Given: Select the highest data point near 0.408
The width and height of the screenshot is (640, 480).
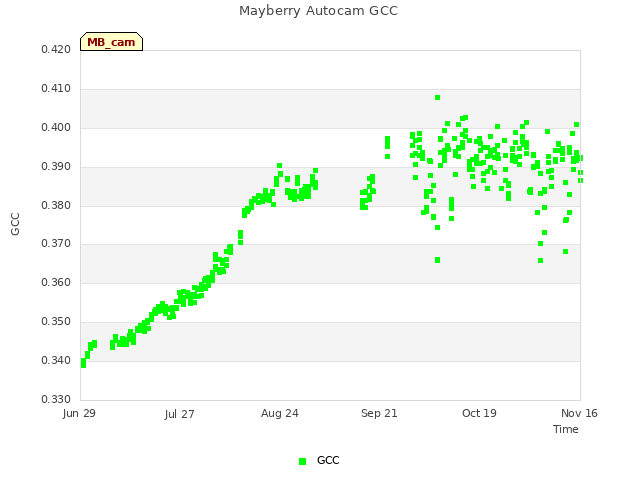Looking at the screenshot, I should click(x=438, y=98).
